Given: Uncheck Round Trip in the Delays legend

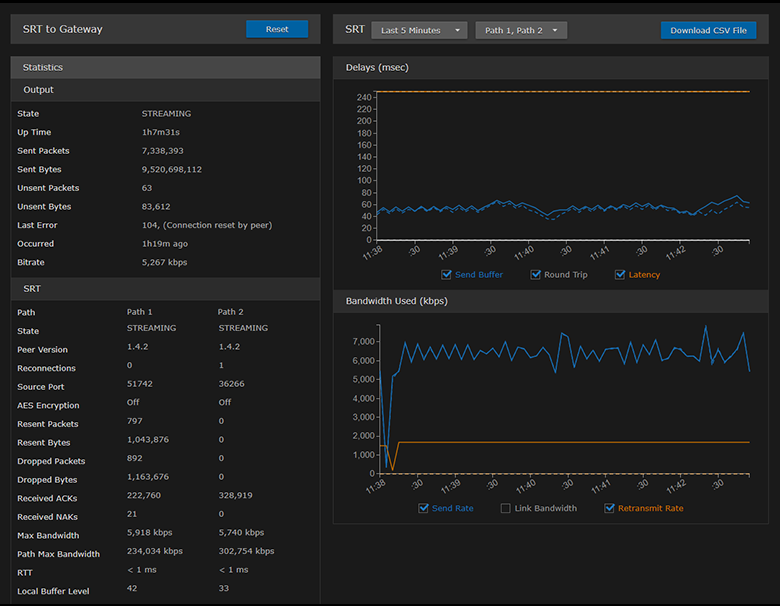Looking at the screenshot, I should (536, 275).
